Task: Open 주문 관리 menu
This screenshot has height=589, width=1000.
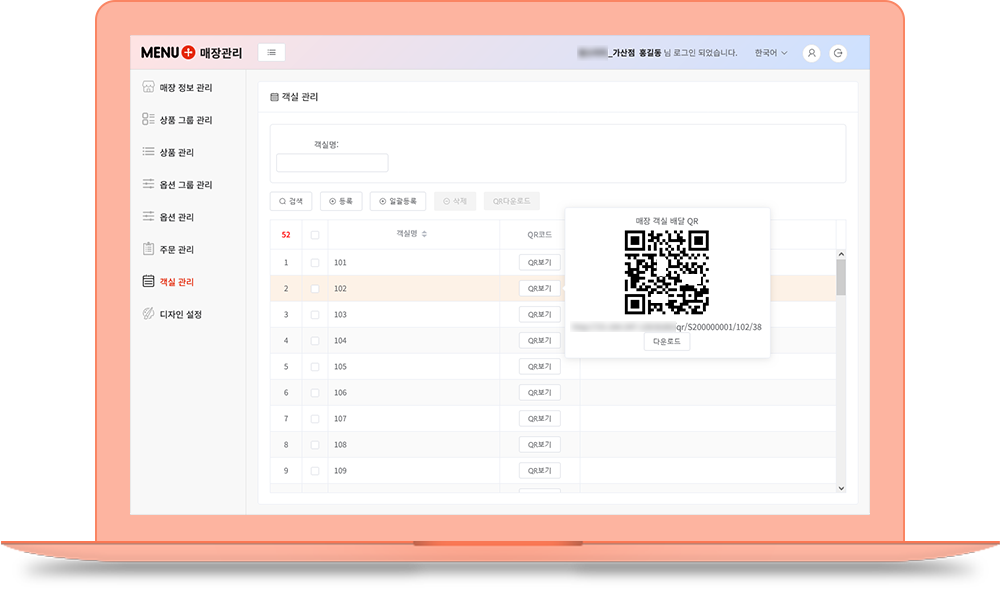Action: (x=177, y=250)
